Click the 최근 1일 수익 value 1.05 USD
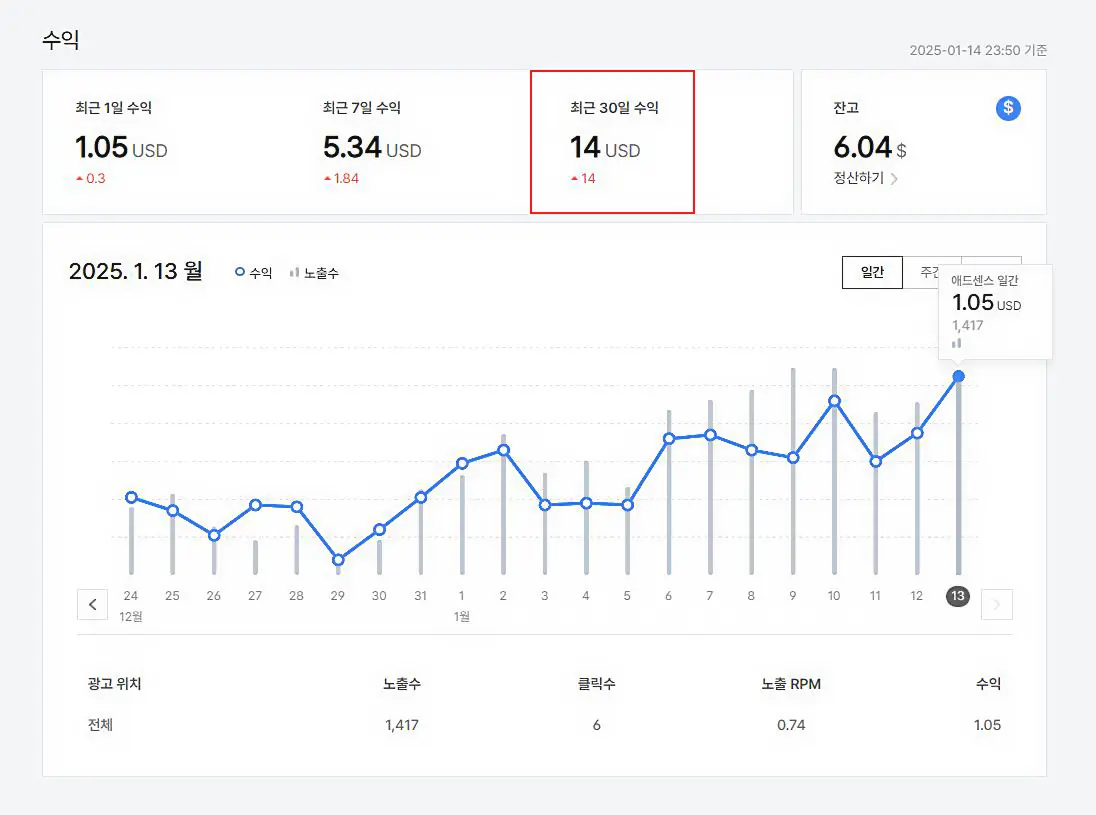1096x815 pixels. [x=121, y=147]
